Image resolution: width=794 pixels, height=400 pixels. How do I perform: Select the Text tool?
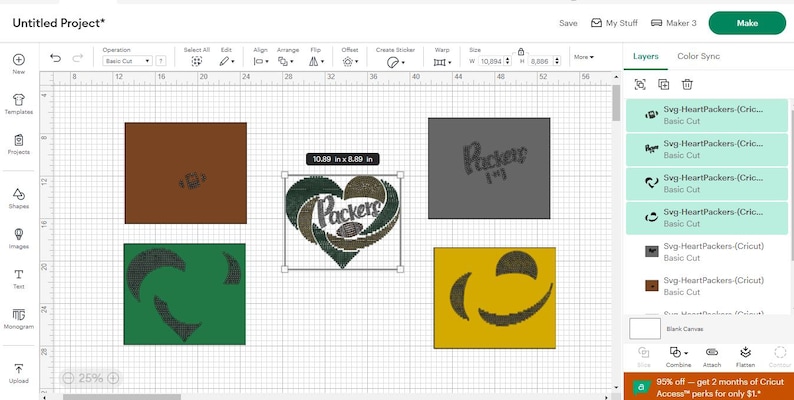tap(19, 278)
